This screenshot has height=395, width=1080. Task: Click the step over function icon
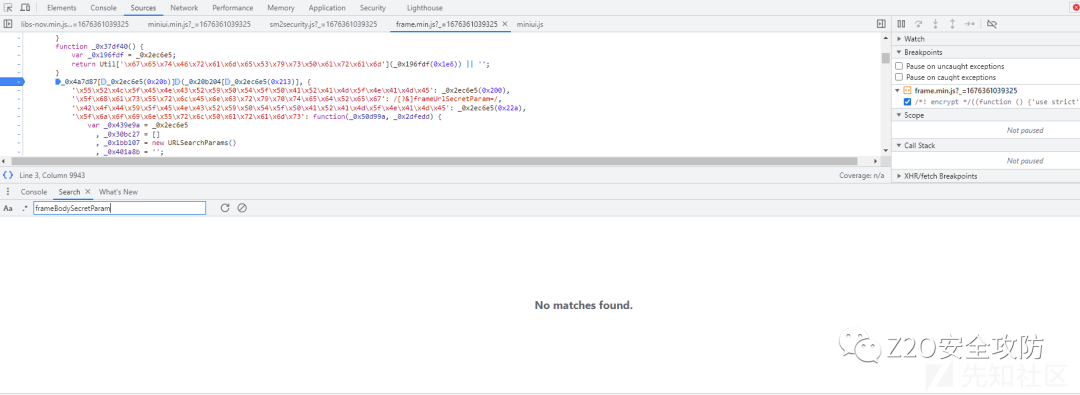(x=919, y=24)
